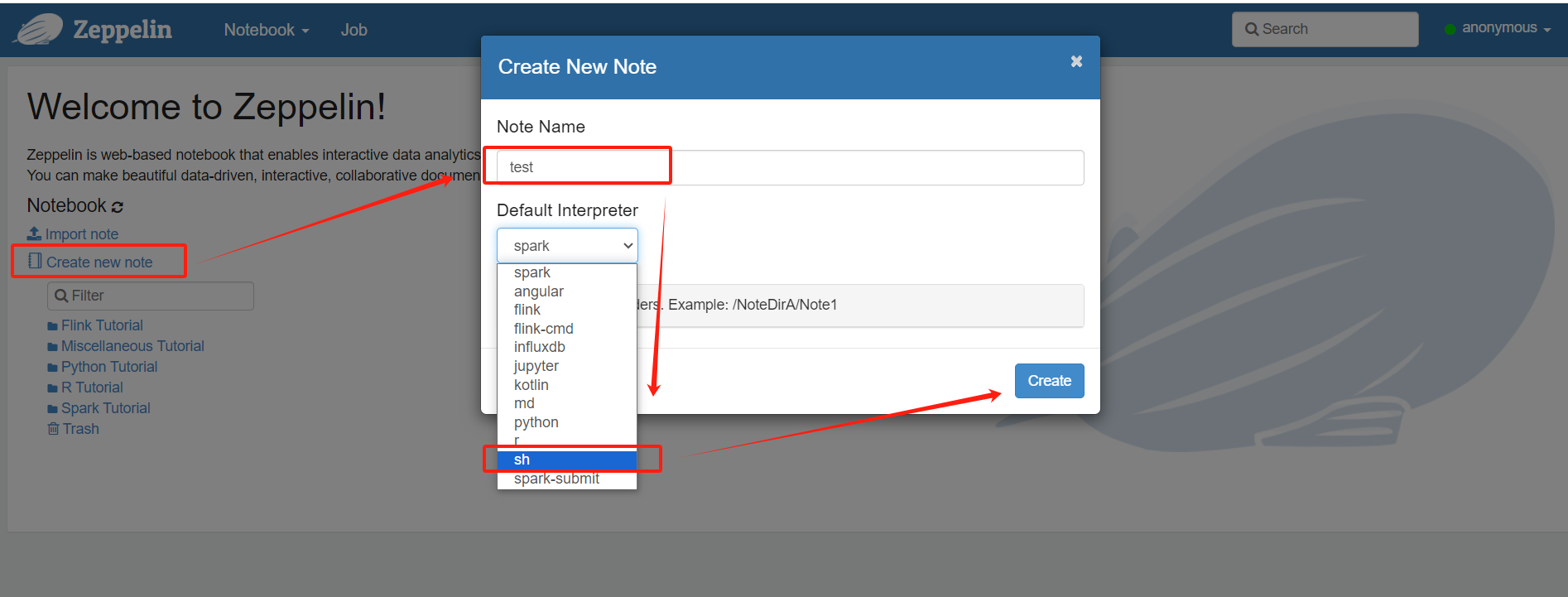Select kotlin in the interpreter list
This screenshot has width=1568, height=597.
point(567,385)
